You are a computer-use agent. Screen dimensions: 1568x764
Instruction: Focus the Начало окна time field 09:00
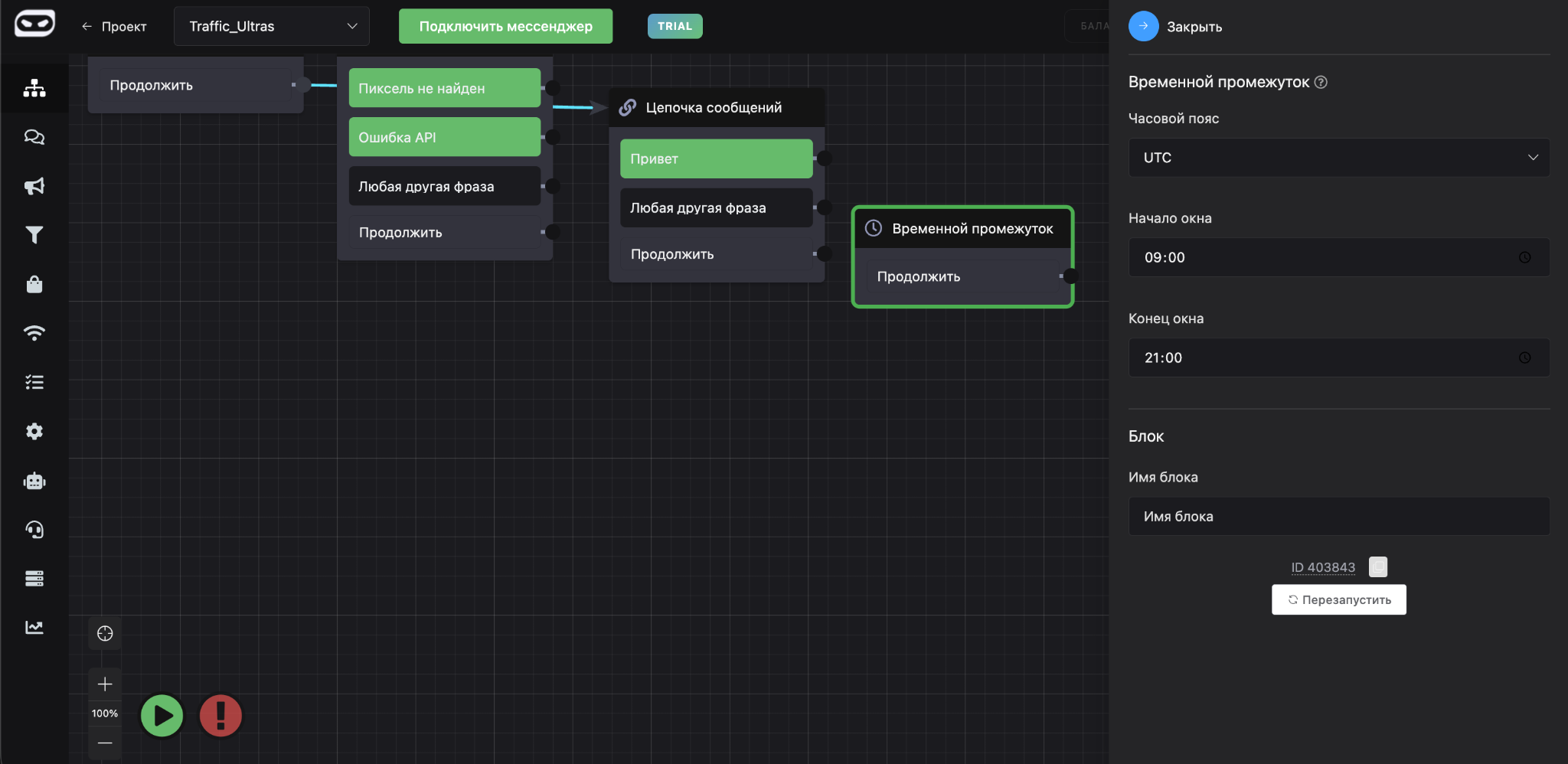pyautogui.click(x=1339, y=257)
